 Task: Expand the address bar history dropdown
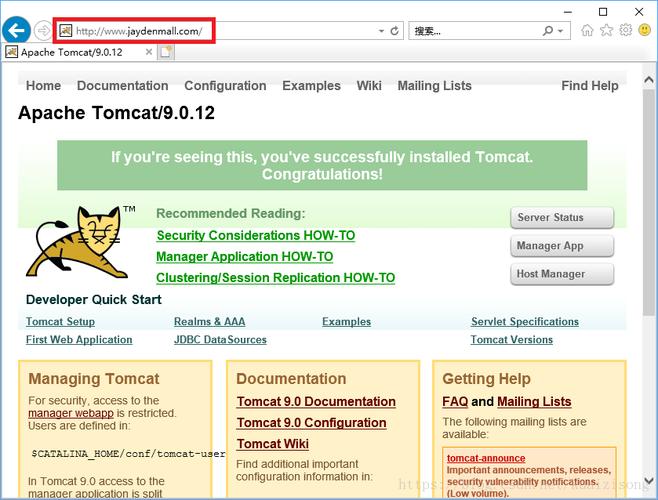381,31
